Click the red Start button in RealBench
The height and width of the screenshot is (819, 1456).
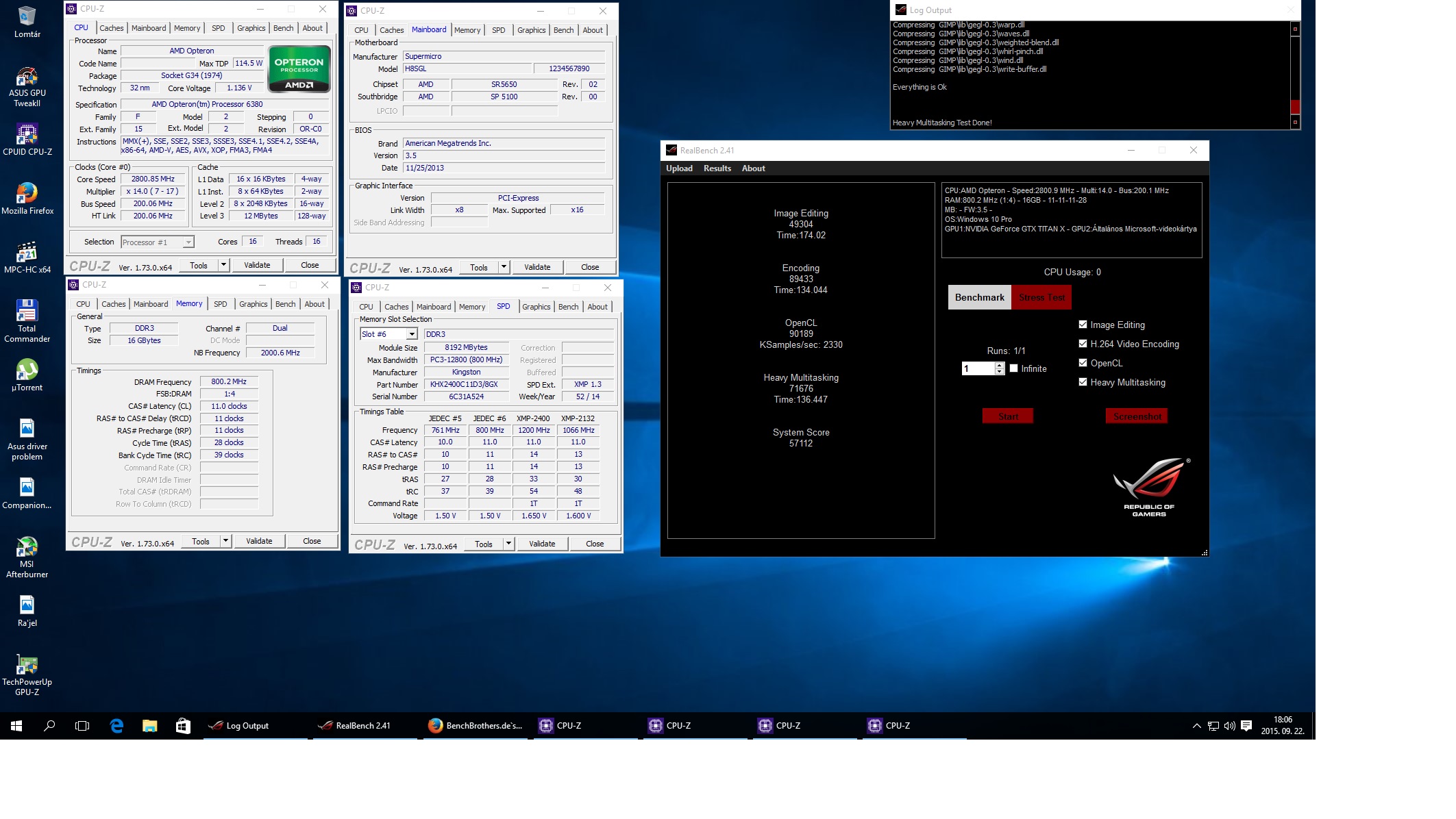click(x=1008, y=416)
